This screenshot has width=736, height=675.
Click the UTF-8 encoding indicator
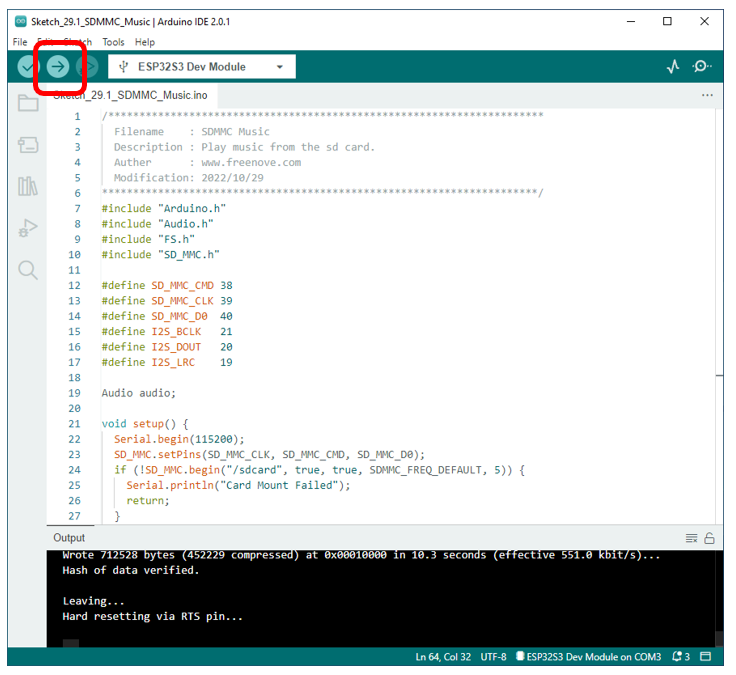[493, 656]
